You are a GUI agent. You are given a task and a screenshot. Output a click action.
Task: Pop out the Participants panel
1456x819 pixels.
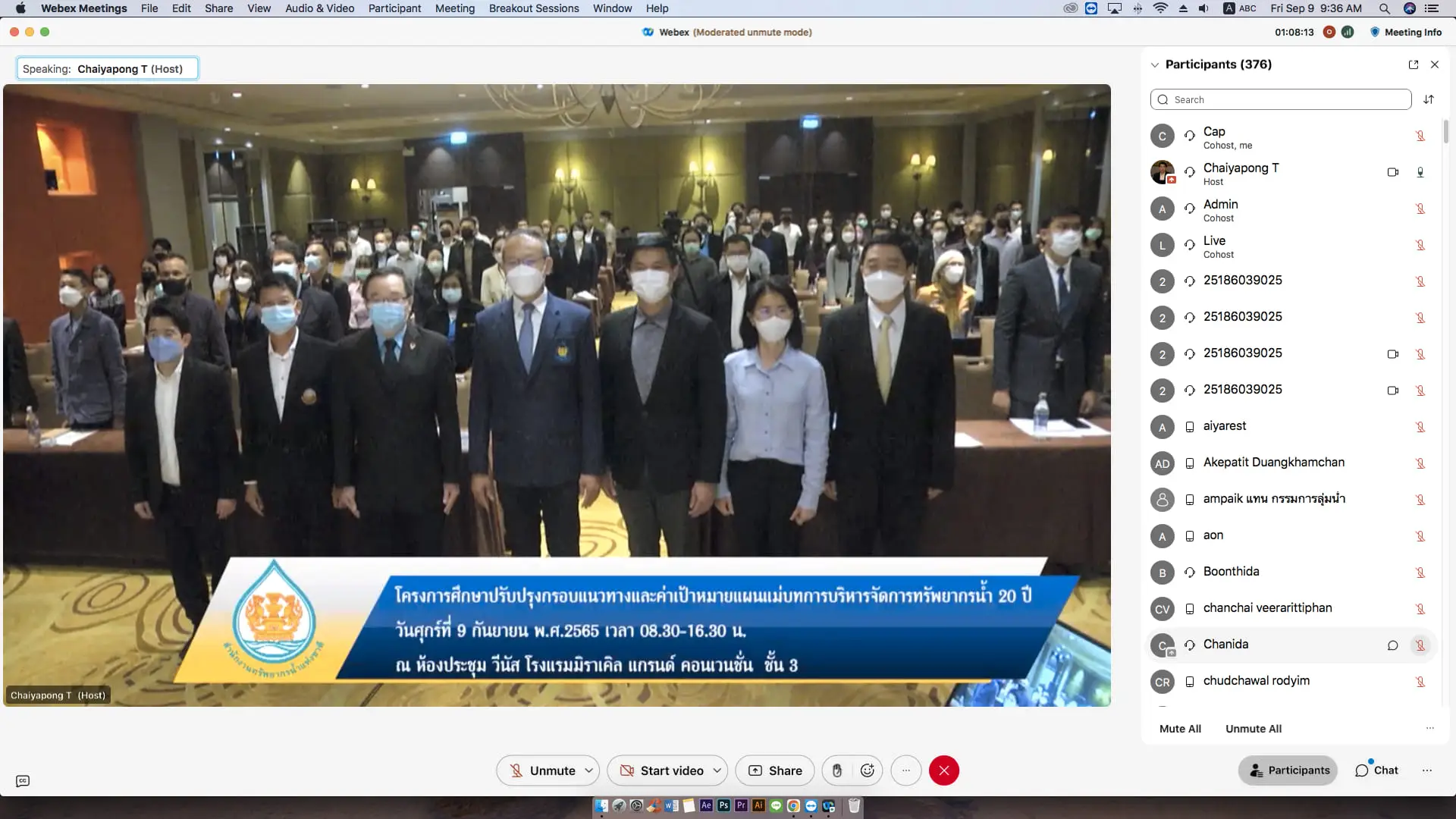[x=1414, y=64]
